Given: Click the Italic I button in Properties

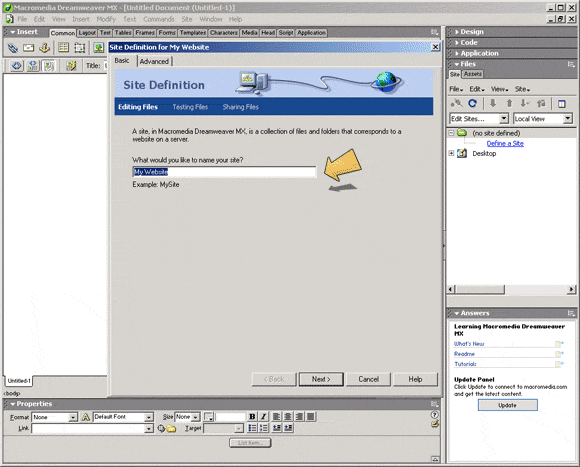Looking at the screenshot, I should pos(263,417).
